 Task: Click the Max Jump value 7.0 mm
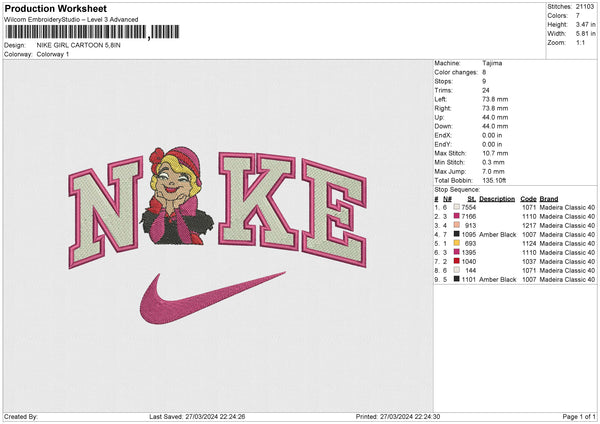493,171
